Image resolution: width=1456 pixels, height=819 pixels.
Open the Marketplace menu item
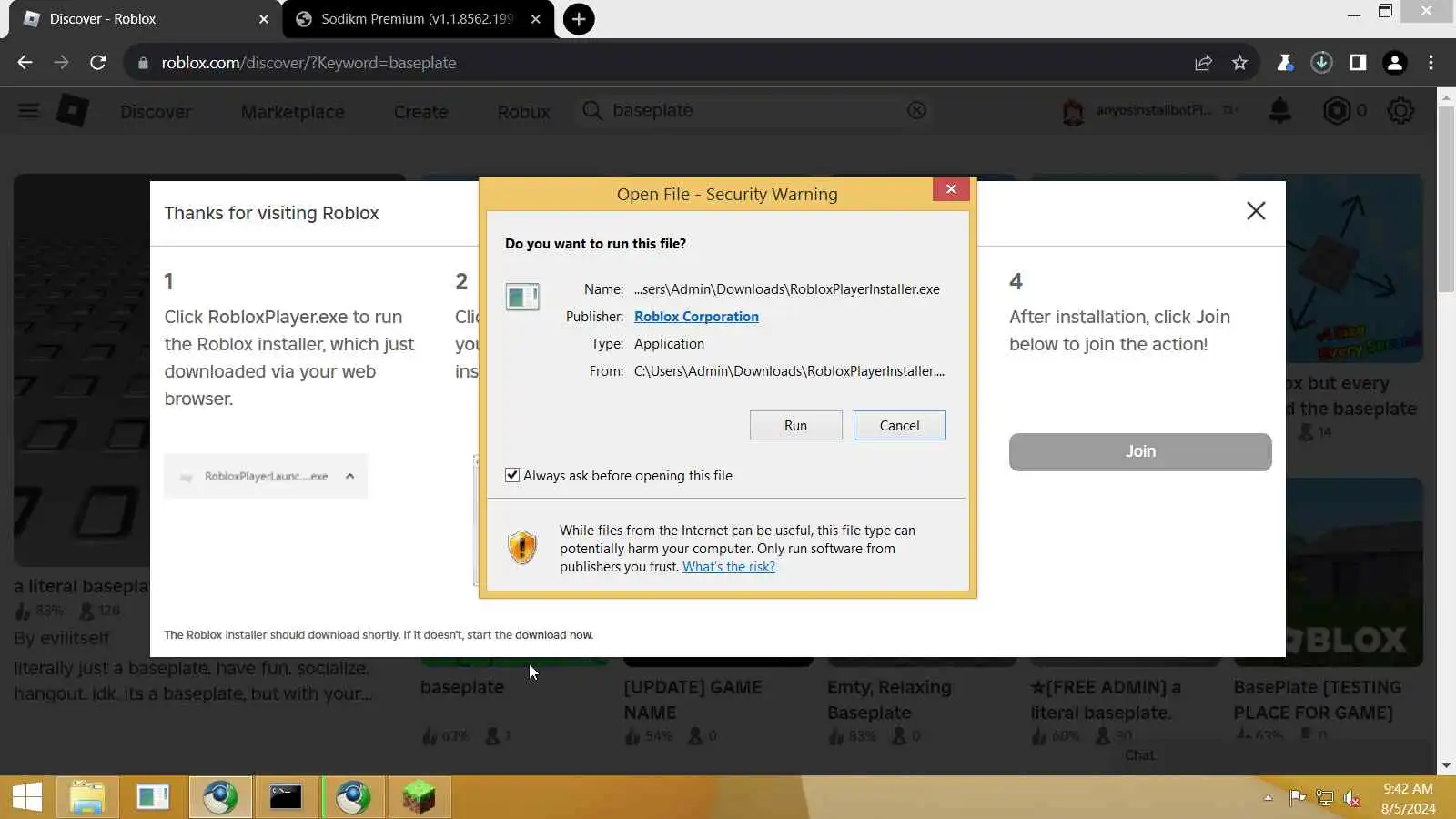292,112
